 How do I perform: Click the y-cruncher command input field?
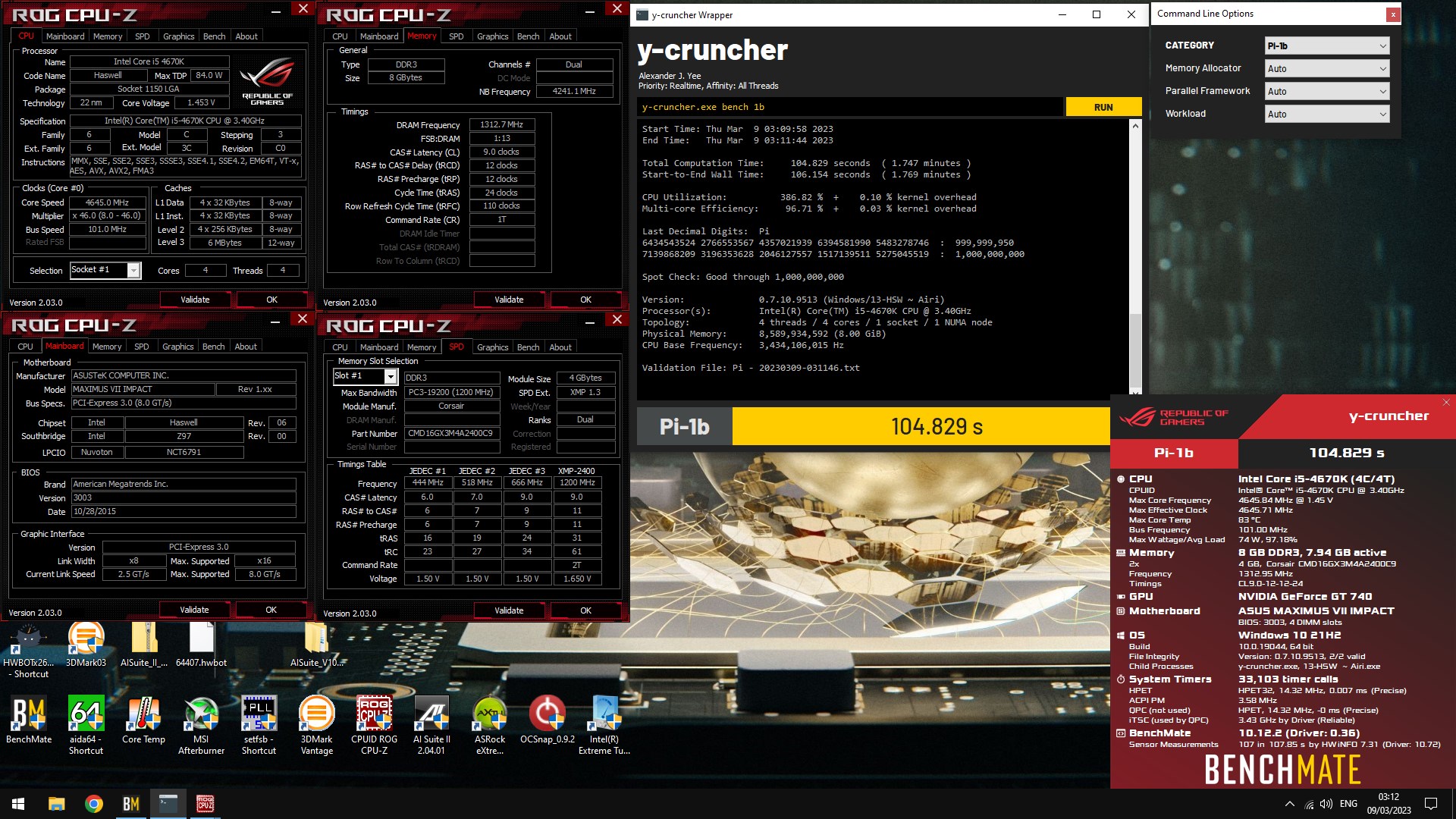[849, 107]
